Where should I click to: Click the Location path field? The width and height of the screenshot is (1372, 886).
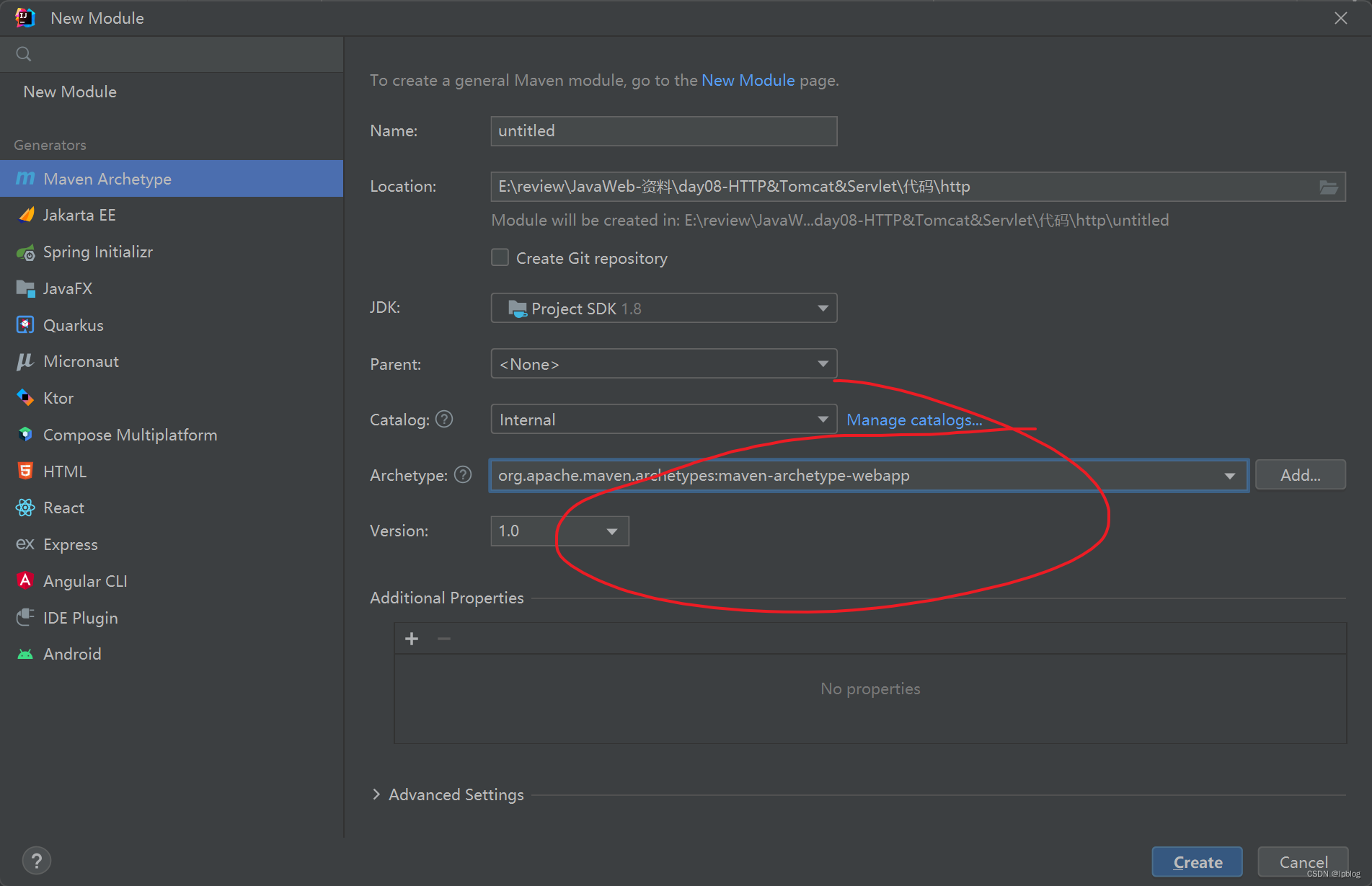[918, 187]
